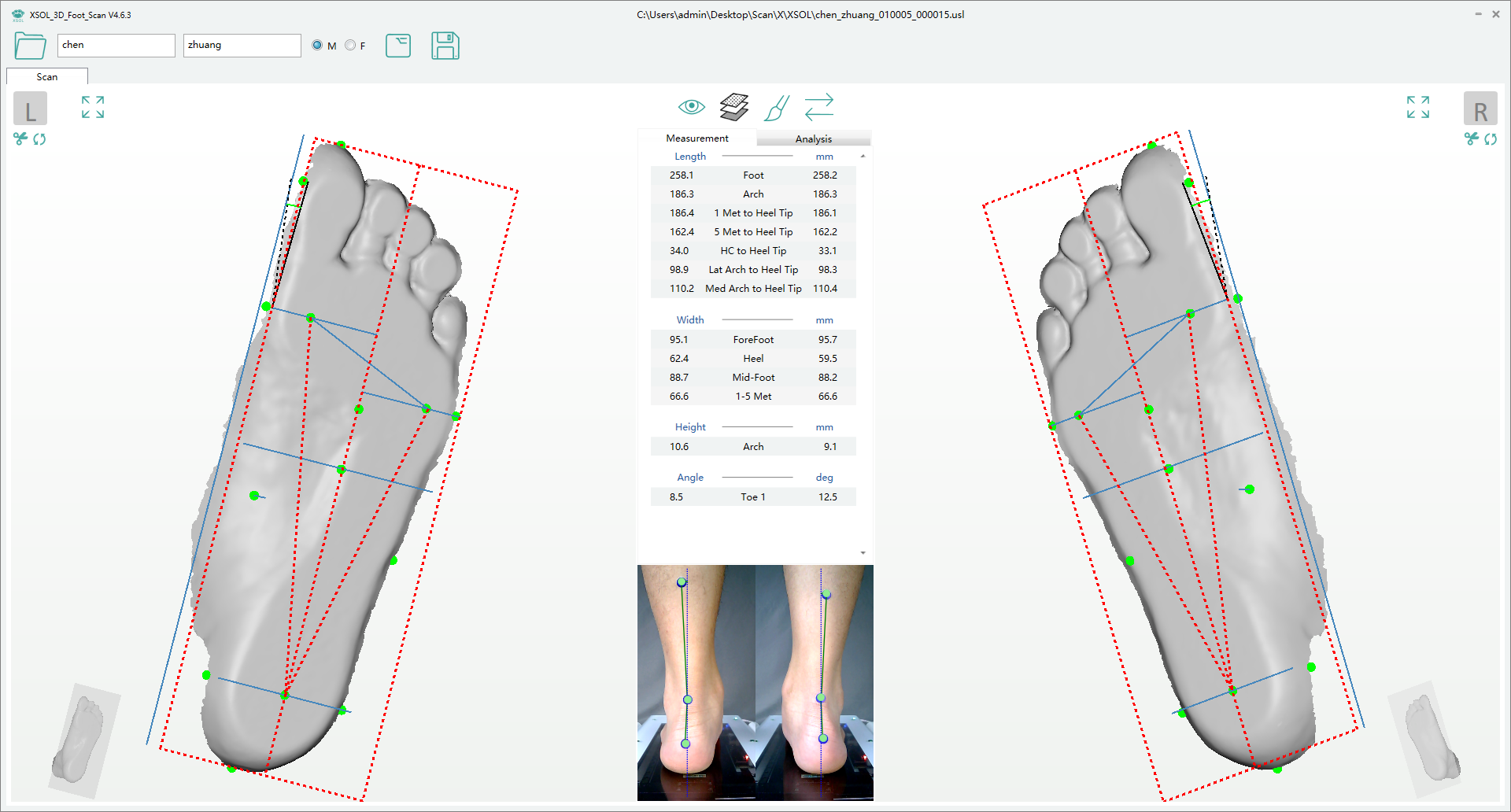The width and height of the screenshot is (1511, 812).
Task: Click the save floppy disk icon
Action: pos(445,46)
